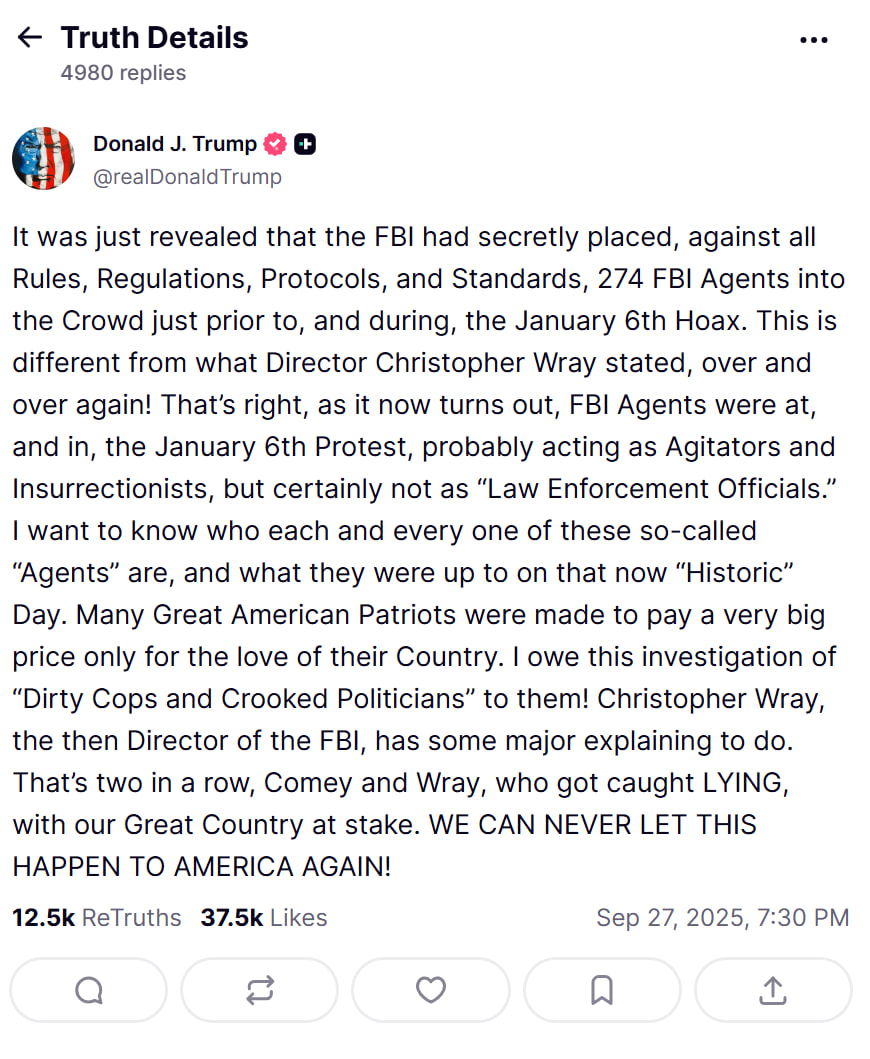The width and height of the screenshot is (870, 1059).
Task: View the 12.5k ReTruths list
Action: pos(97,917)
